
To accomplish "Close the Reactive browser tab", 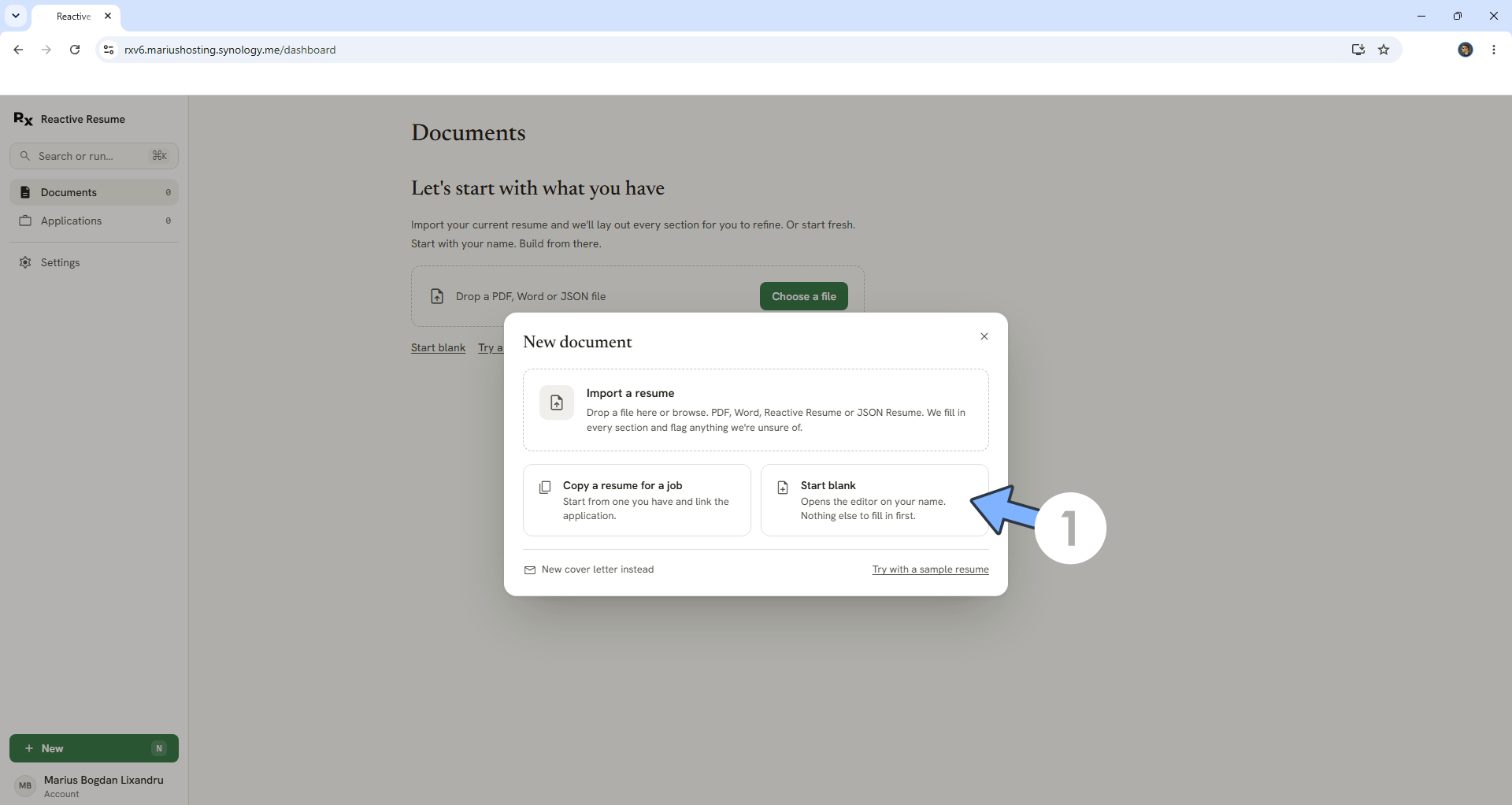I will pos(108,16).
